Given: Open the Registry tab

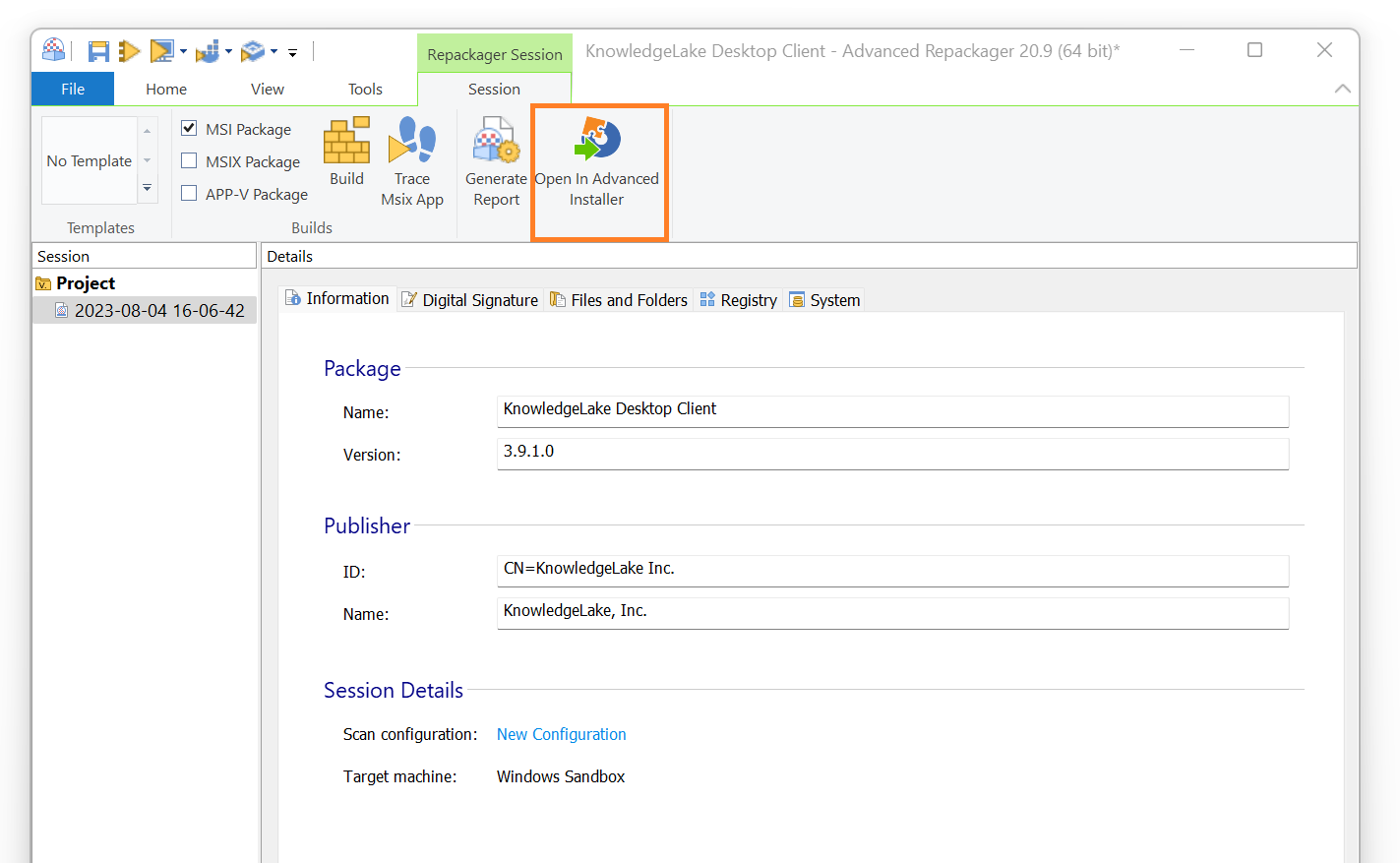Looking at the screenshot, I should click(x=739, y=300).
